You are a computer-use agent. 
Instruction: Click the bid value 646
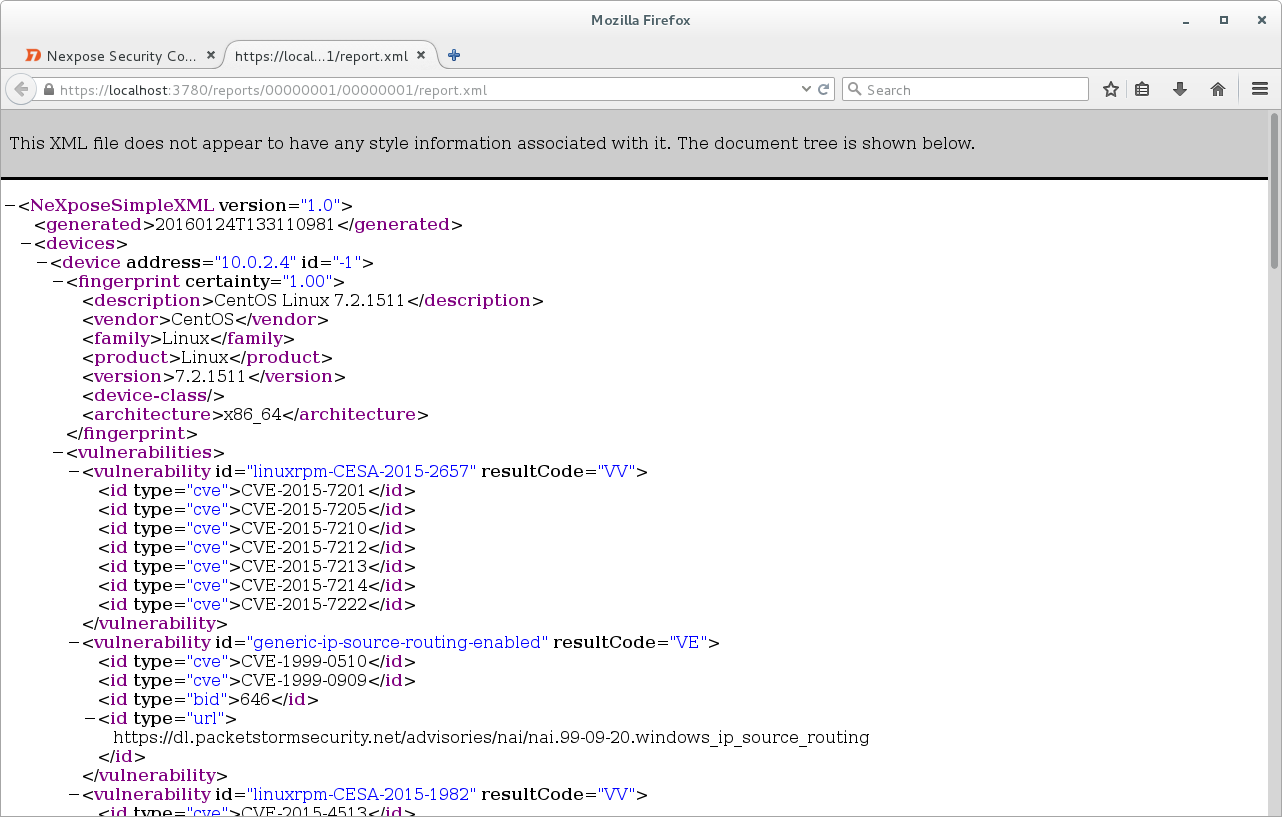255,700
